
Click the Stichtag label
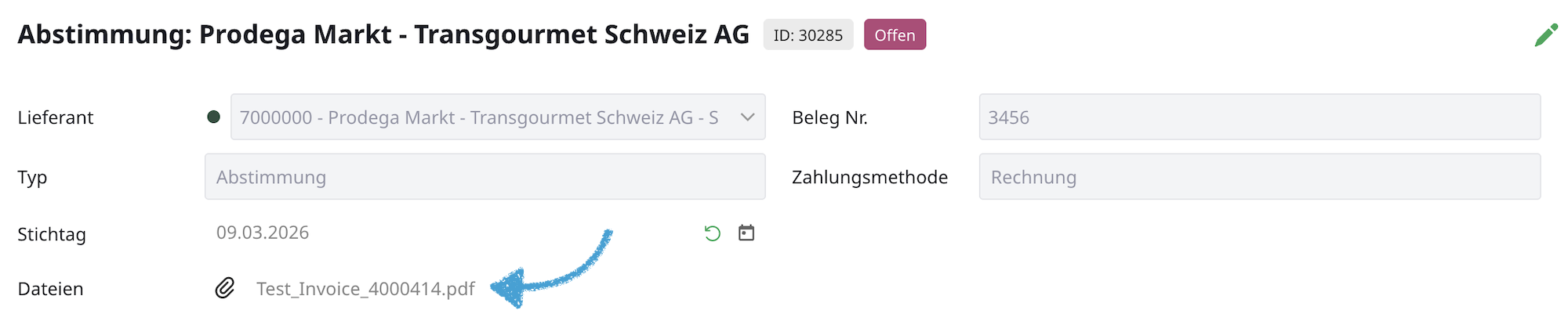point(52,234)
